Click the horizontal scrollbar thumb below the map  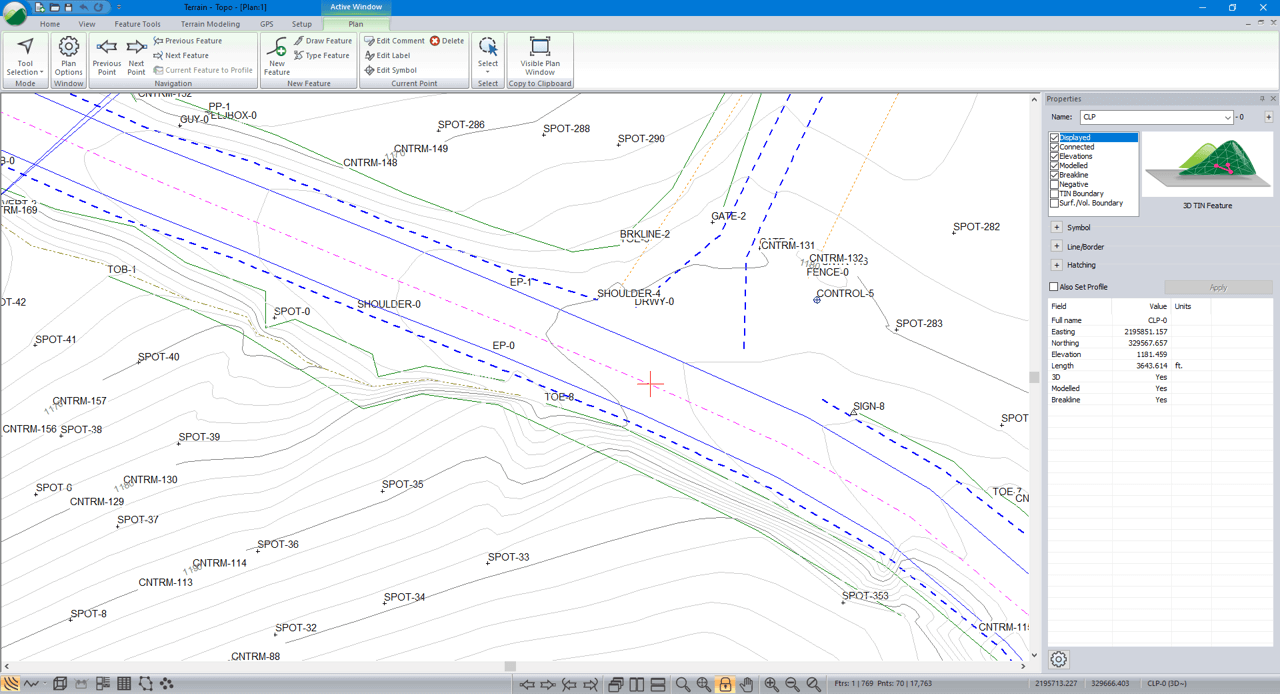510,666
